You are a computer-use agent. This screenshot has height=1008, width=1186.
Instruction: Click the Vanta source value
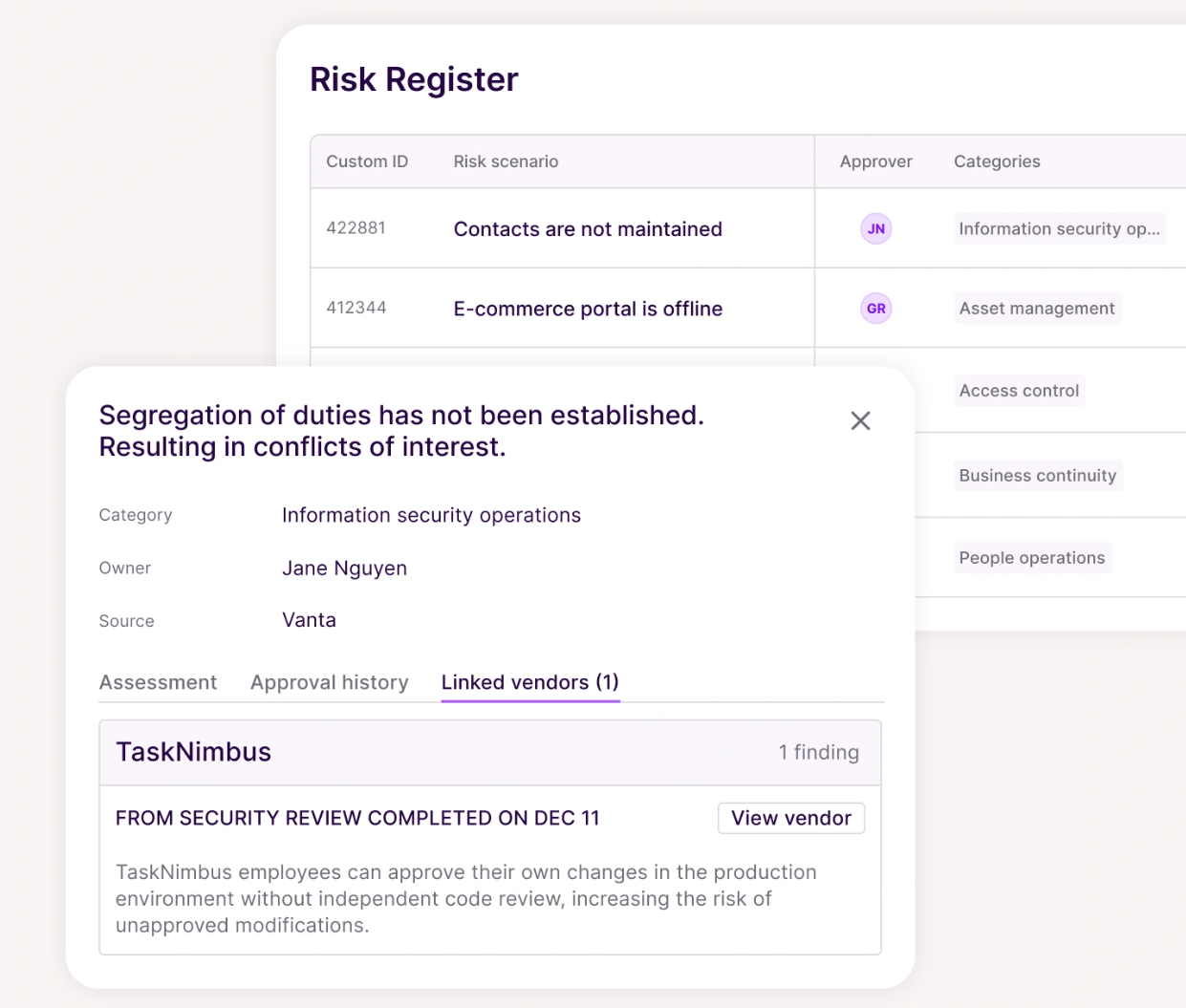(309, 619)
